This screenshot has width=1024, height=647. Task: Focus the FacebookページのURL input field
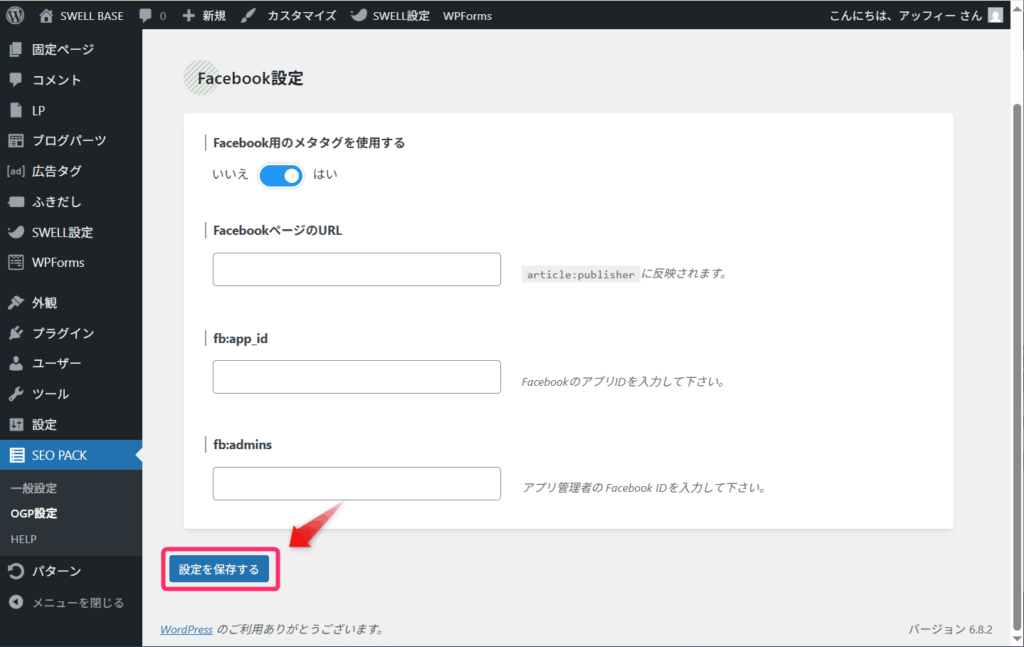coord(357,269)
